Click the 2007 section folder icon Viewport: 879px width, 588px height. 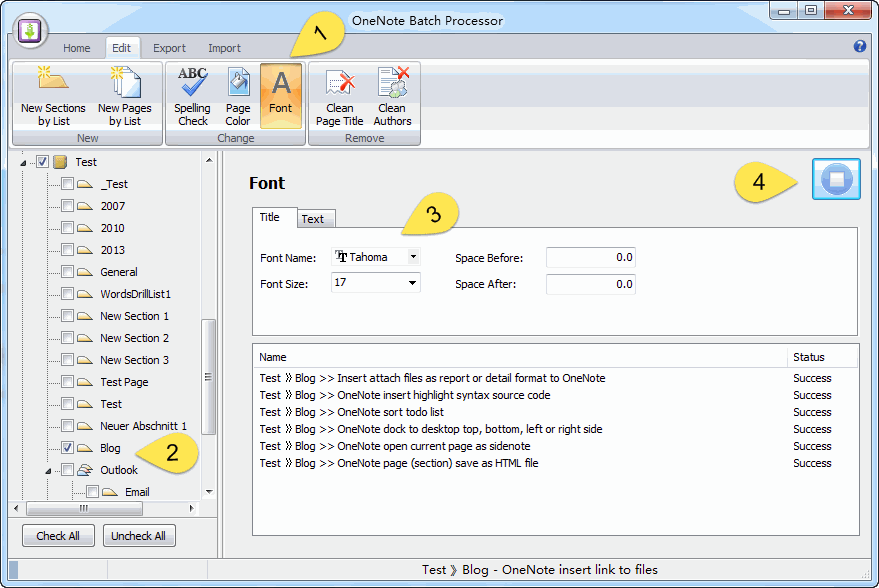click(x=85, y=206)
